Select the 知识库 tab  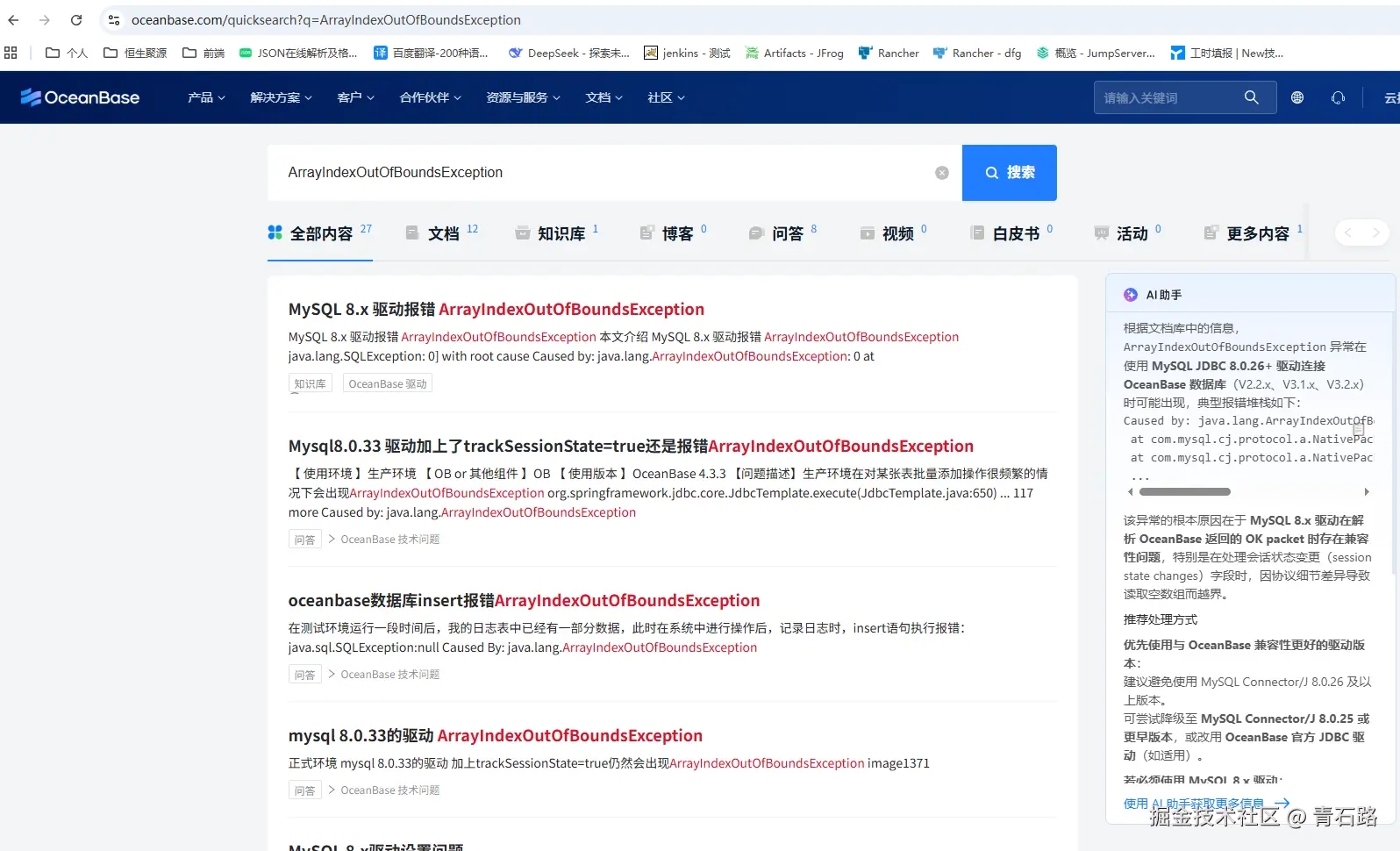tap(557, 233)
